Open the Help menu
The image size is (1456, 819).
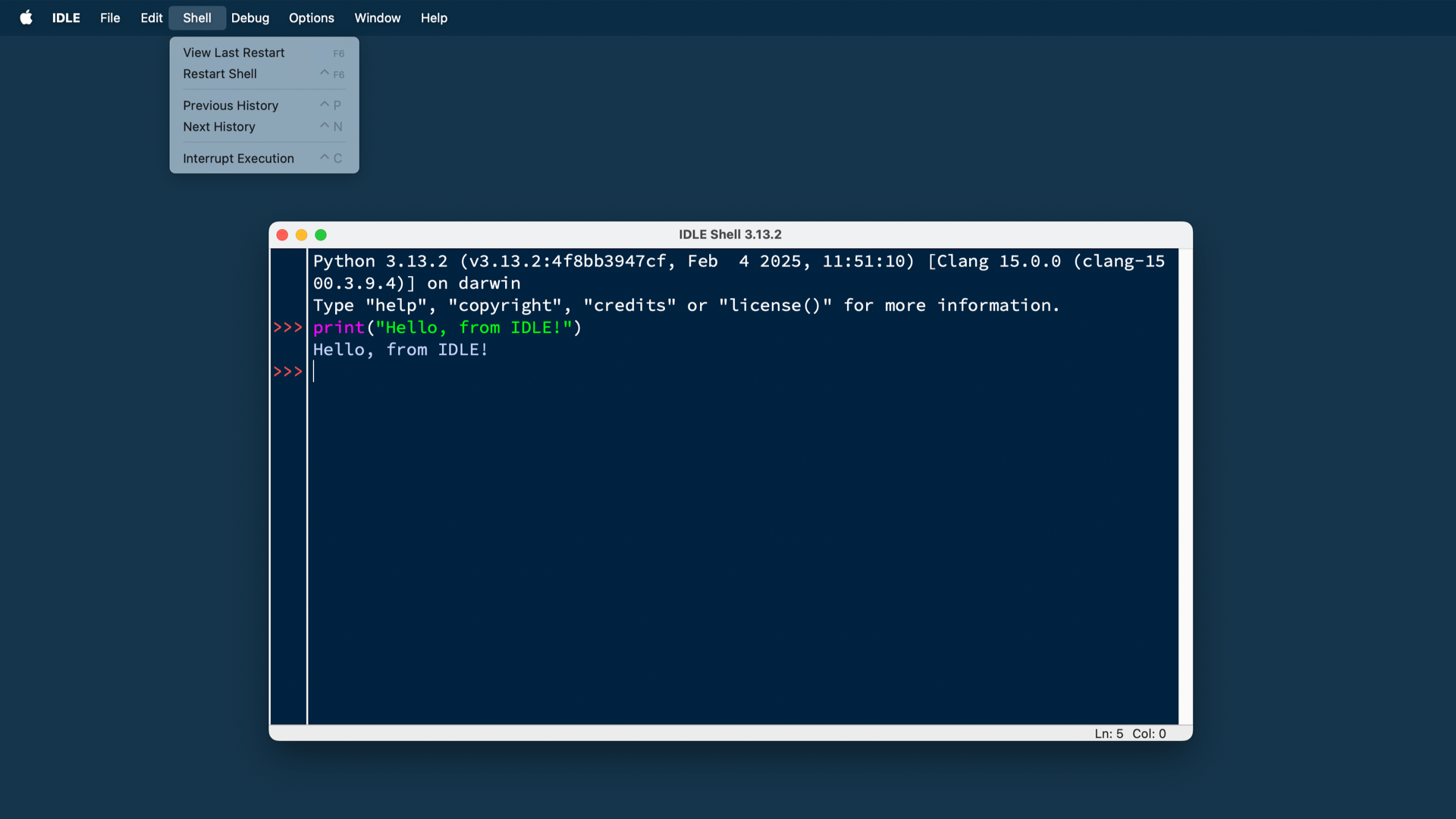click(x=434, y=17)
